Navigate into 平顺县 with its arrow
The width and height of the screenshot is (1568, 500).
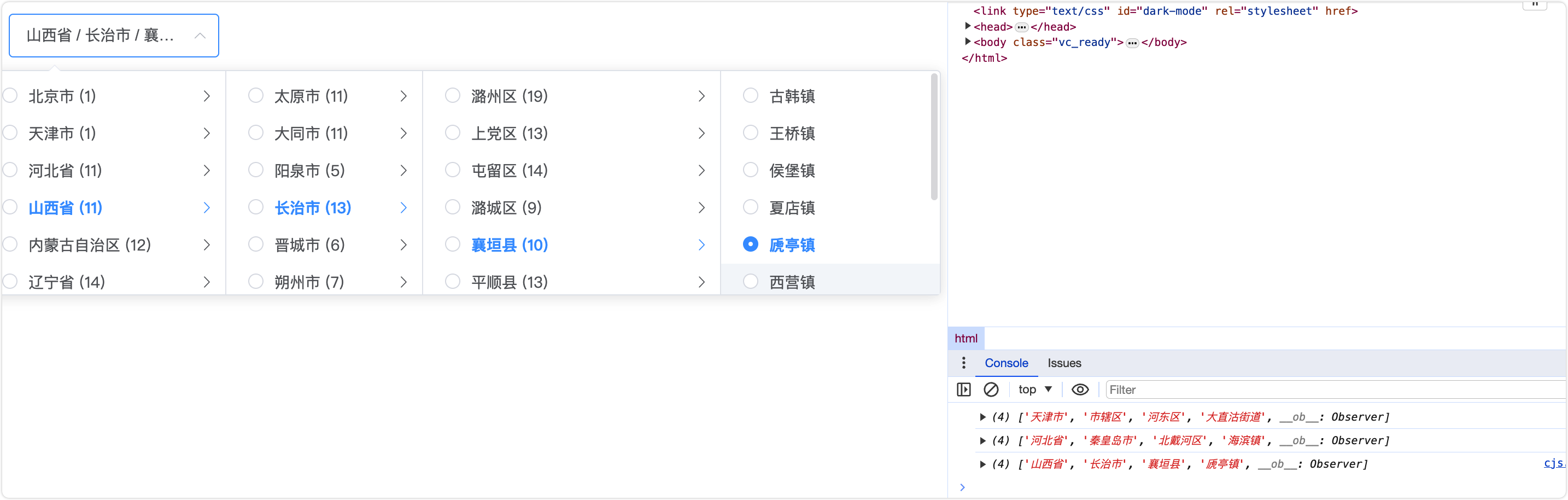(x=701, y=281)
